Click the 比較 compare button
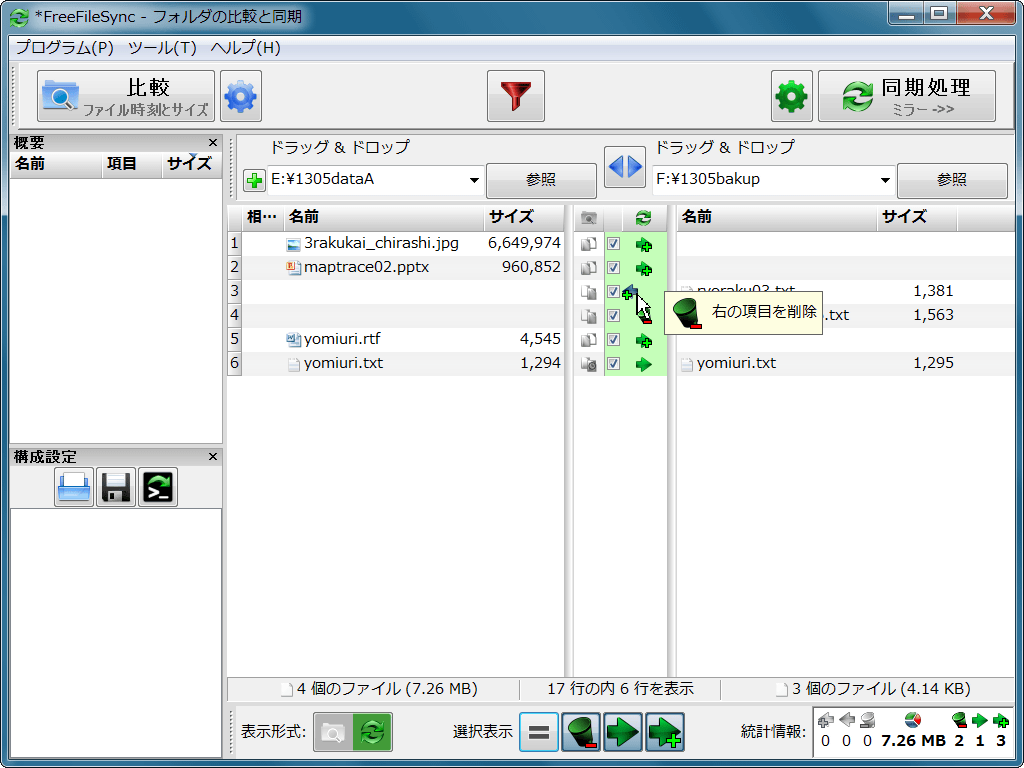 tap(125, 97)
